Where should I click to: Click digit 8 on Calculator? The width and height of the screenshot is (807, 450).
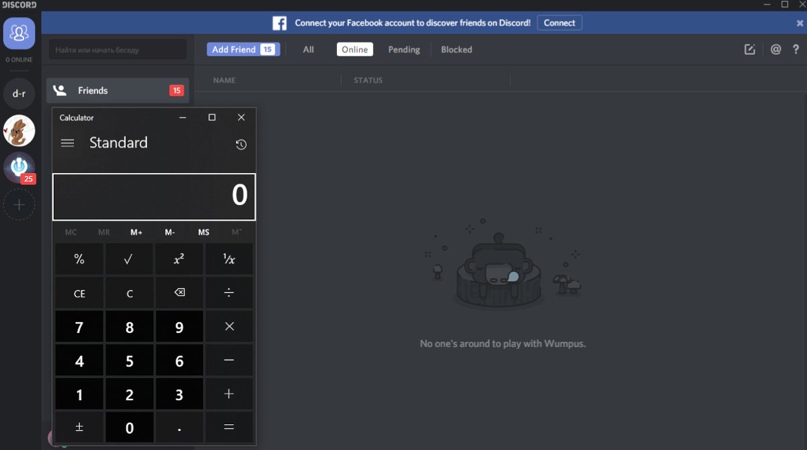click(129, 326)
